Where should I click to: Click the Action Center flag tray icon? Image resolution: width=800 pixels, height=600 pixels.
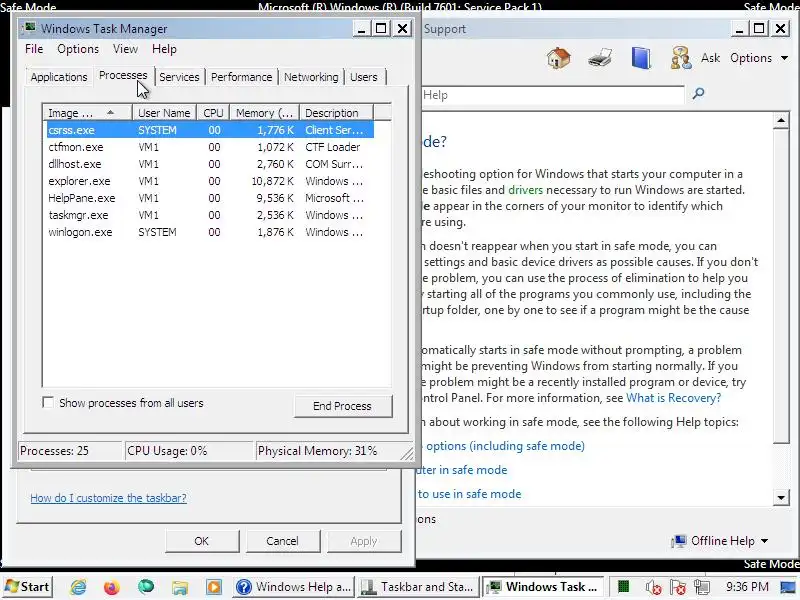pyautogui.click(x=678, y=587)
